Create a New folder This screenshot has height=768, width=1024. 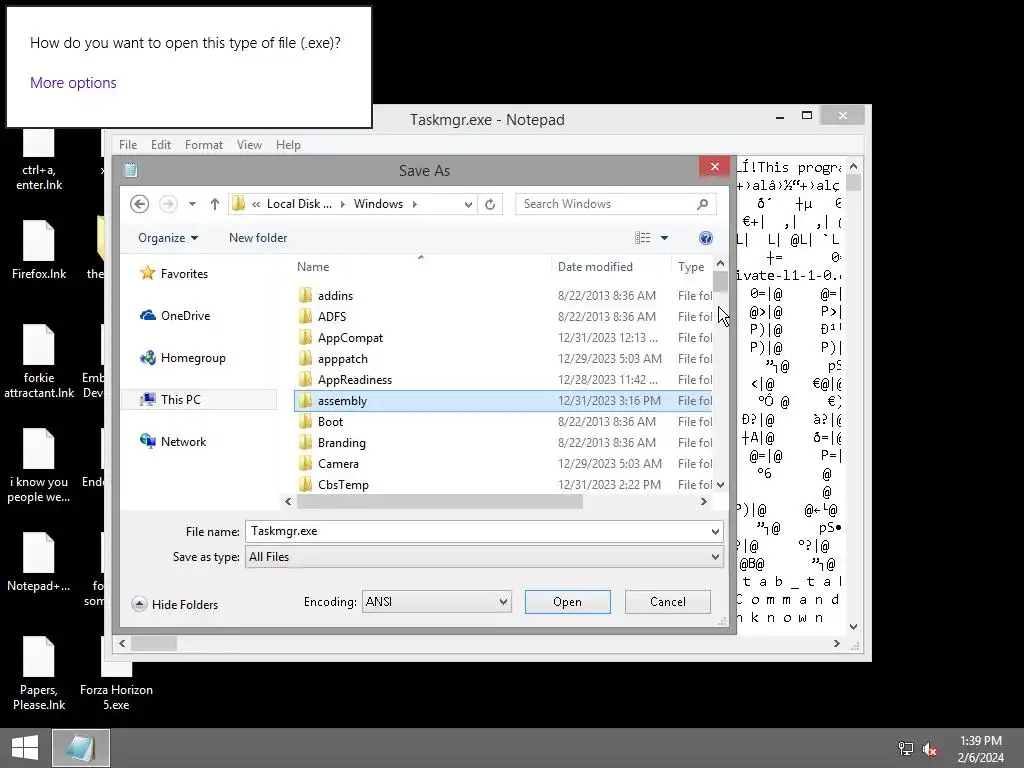(x=258, y=238)
